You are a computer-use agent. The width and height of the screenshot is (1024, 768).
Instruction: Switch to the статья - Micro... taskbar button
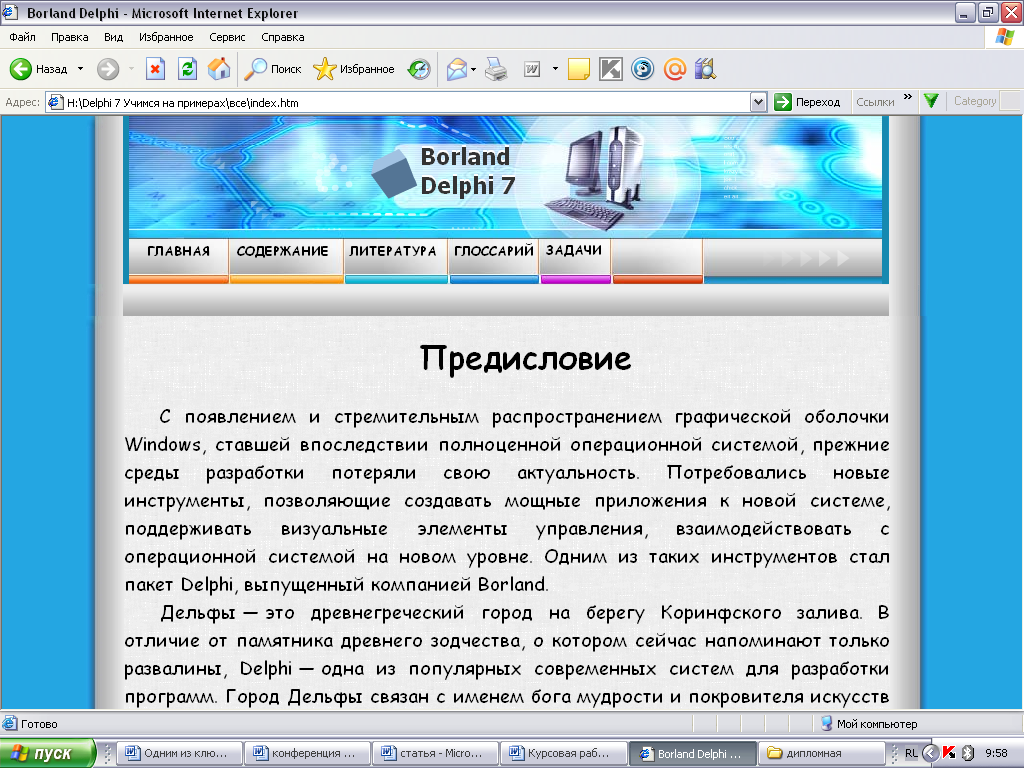click(434, 753)
